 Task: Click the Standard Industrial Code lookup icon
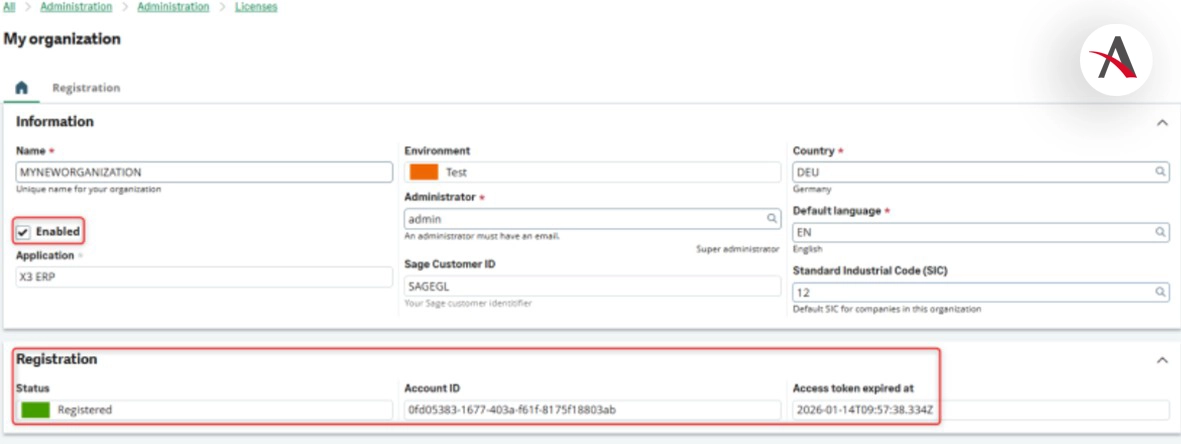(1160, 292)
